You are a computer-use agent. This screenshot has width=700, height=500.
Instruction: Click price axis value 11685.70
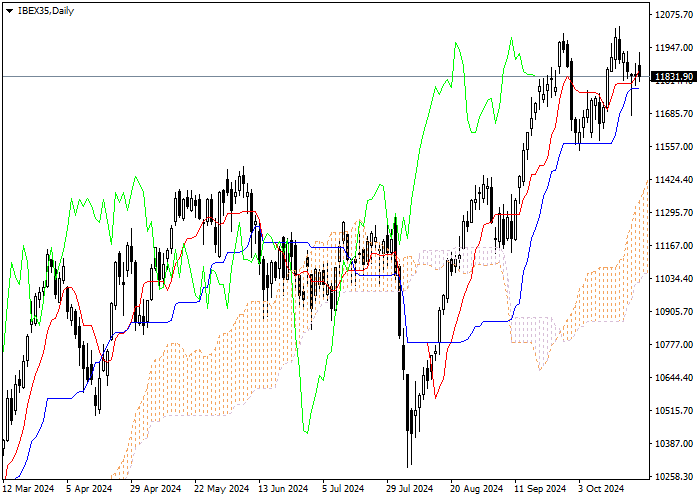[x=674, y=114]
